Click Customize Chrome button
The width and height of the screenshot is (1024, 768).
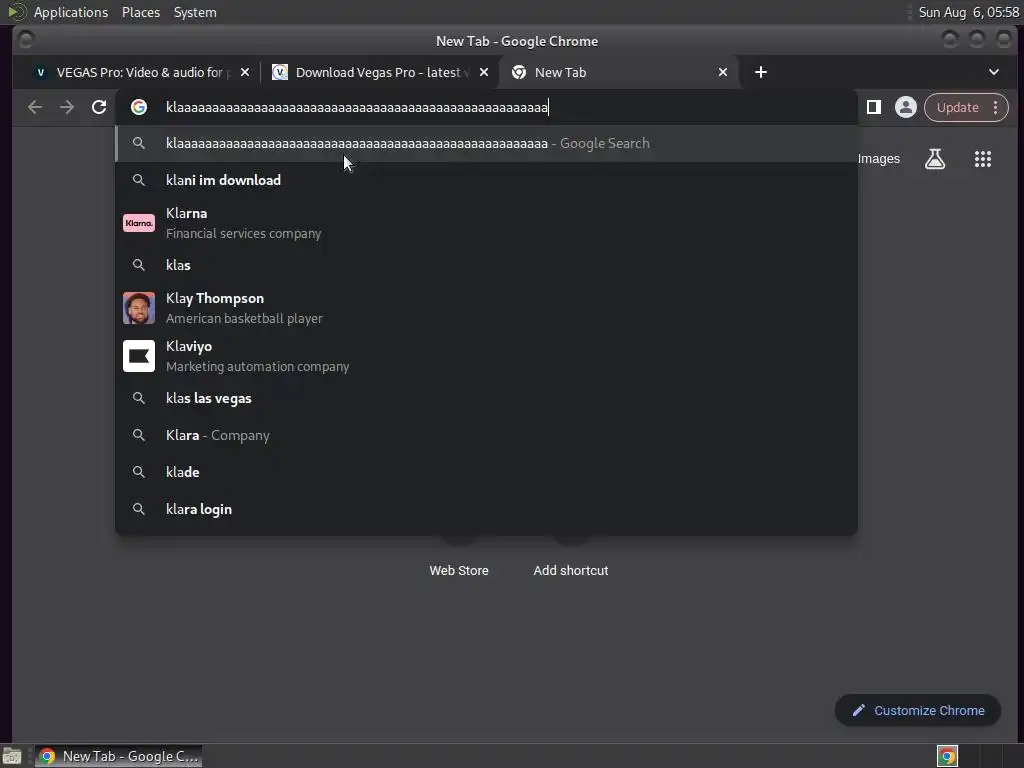(x=918, y=711)
